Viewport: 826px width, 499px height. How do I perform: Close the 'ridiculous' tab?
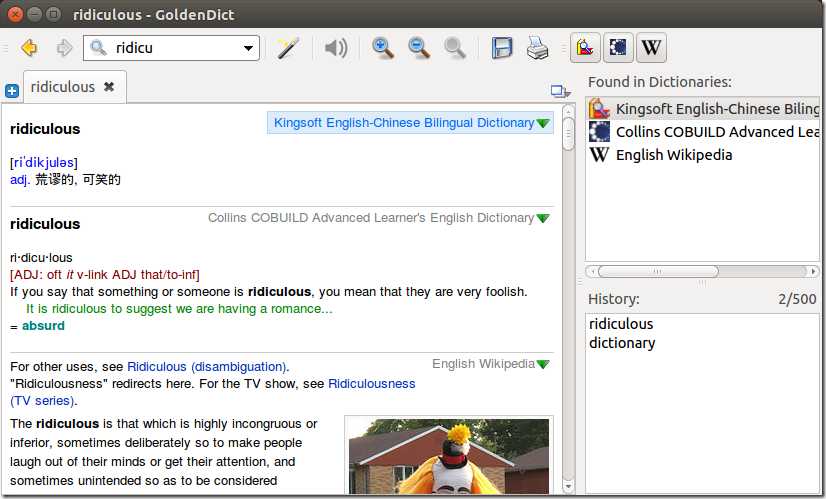109,86
